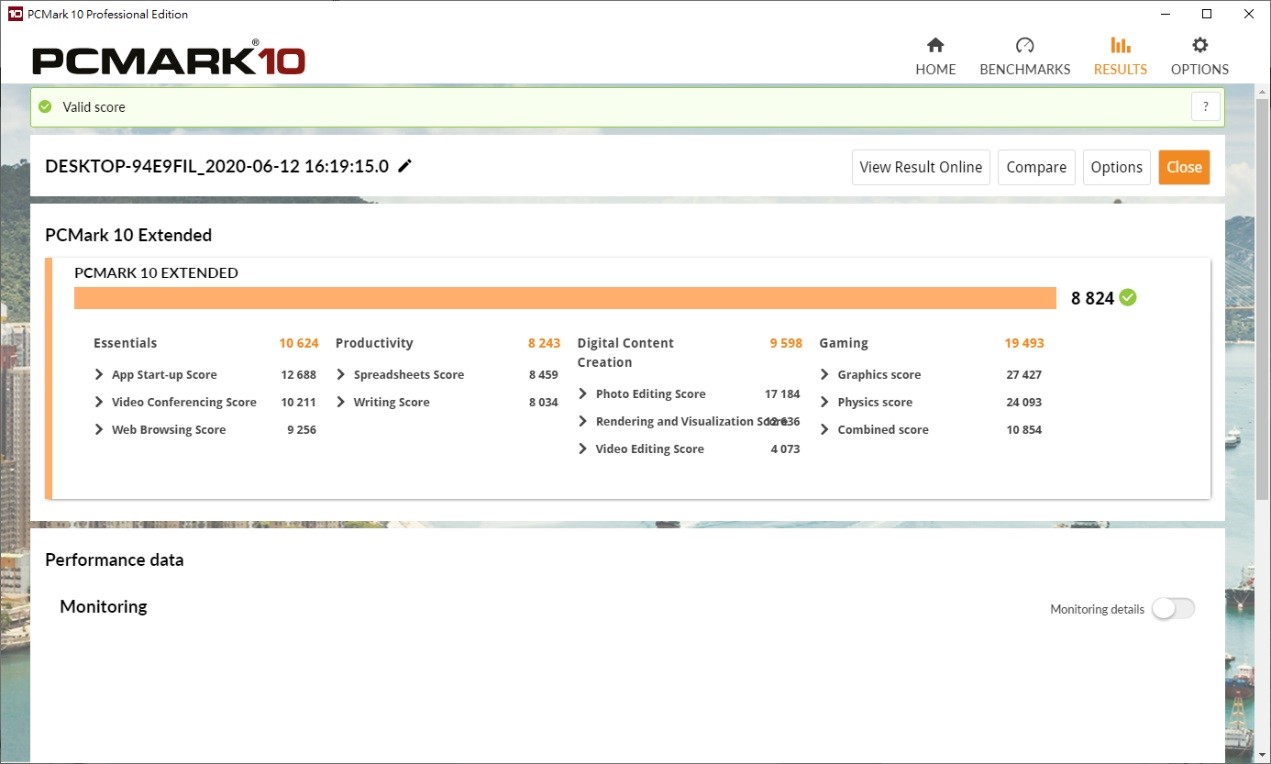Click the orange overall score bar

pos(565,298)
